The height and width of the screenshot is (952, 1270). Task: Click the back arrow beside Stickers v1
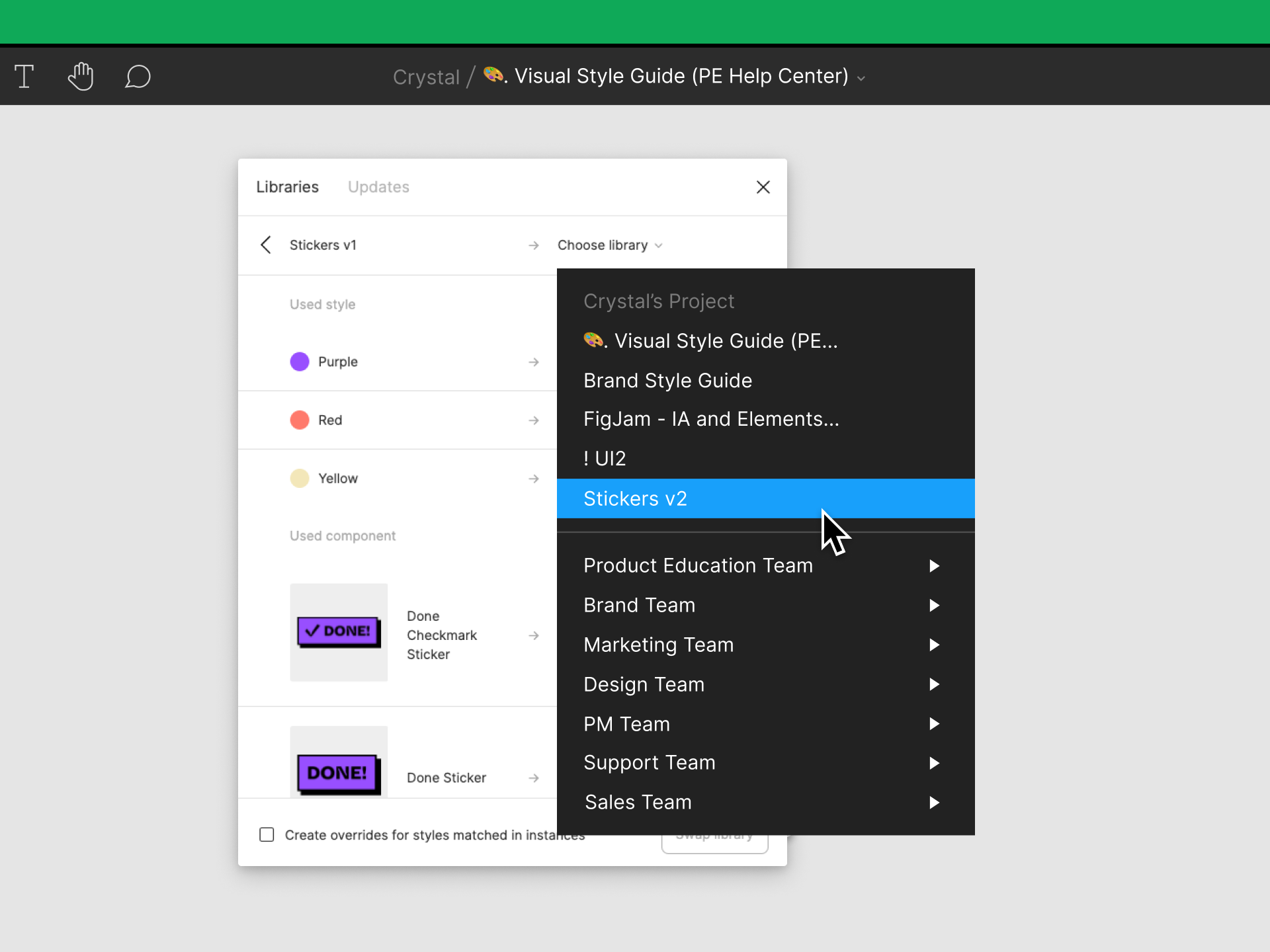tap(266, 245)
